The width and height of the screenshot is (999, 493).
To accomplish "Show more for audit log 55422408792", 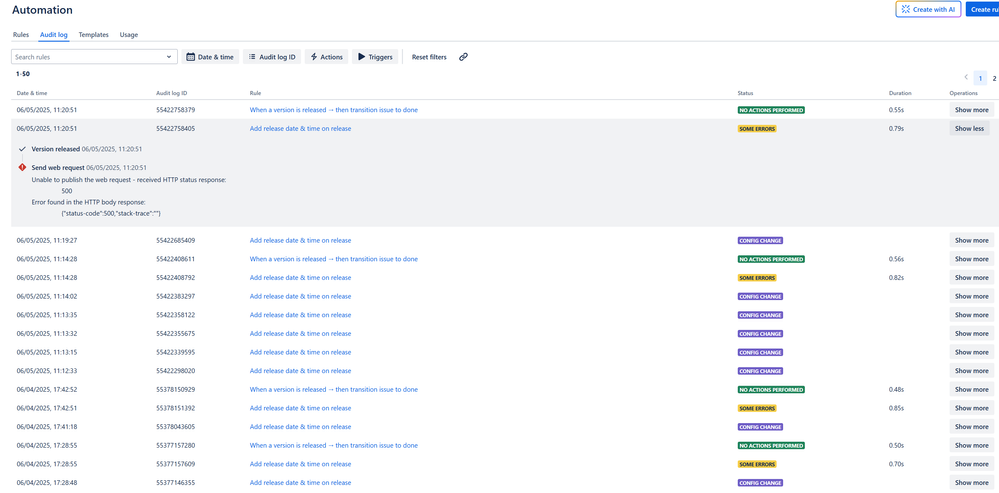I will pos(972,278).
